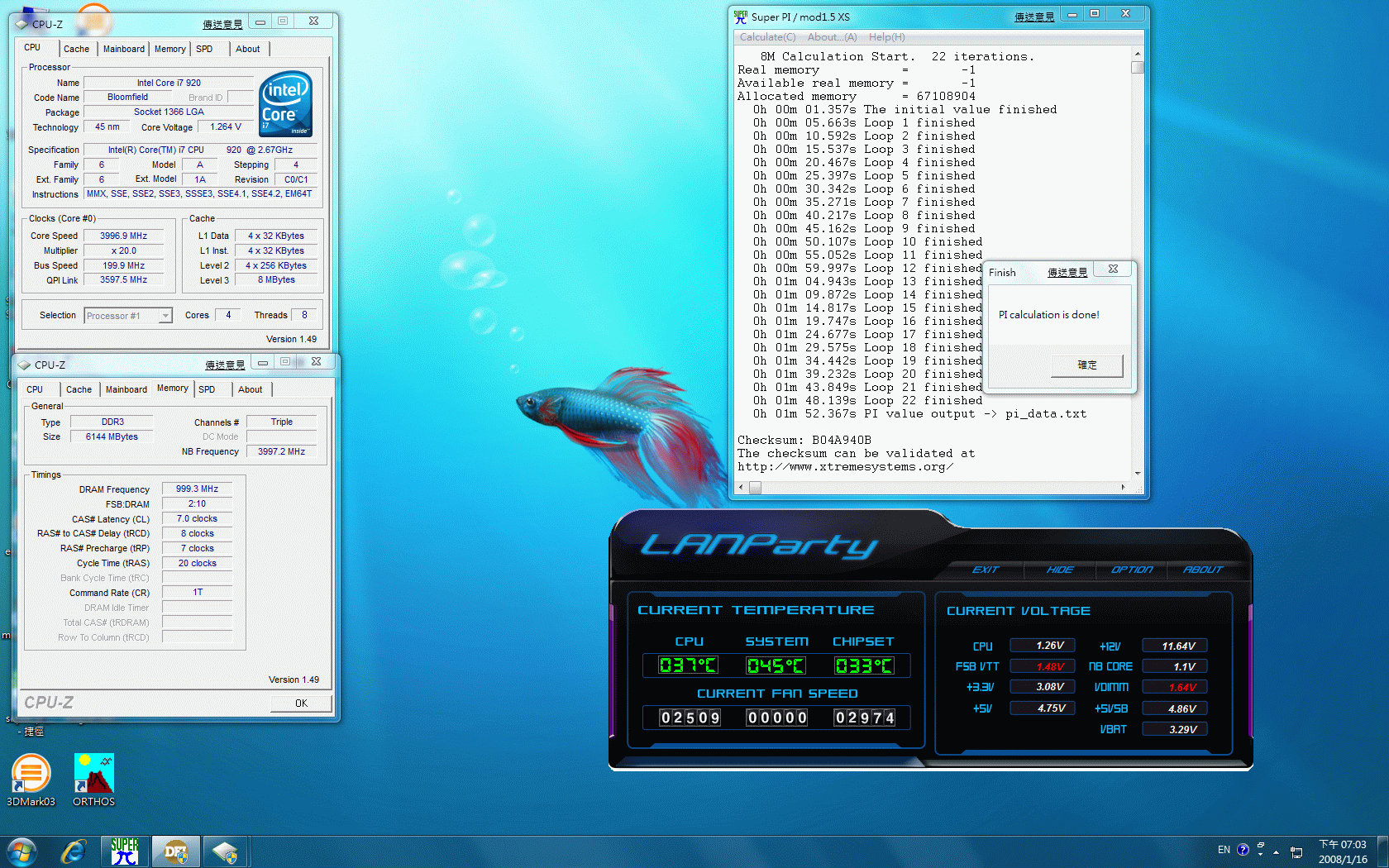This screenshot has height=868, width=1389.
Task: Select Mainboard tab in lower CPU-Z window
Action: point(126,389)
